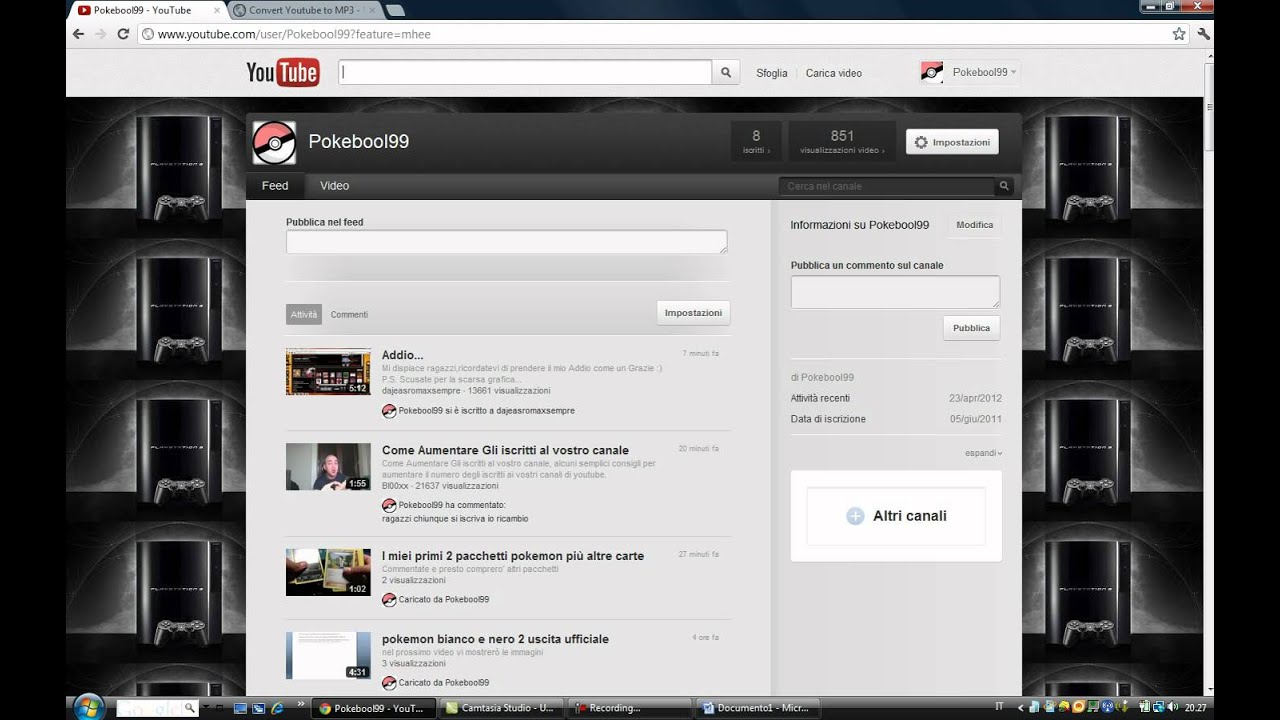
Task: Click the Internet Explorer quick launch icon
Action: coord(277,708)
